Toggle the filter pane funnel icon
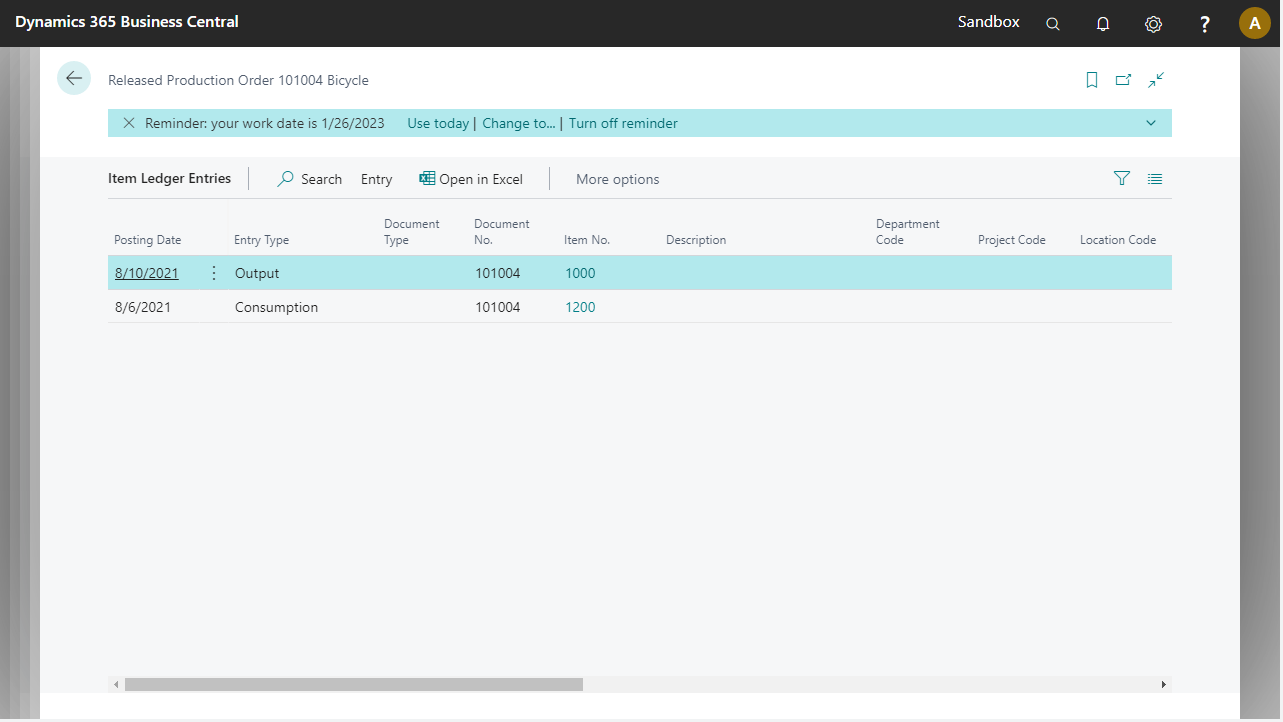This screenshot has height=722, width=1283. click(x=1122, y=178)
